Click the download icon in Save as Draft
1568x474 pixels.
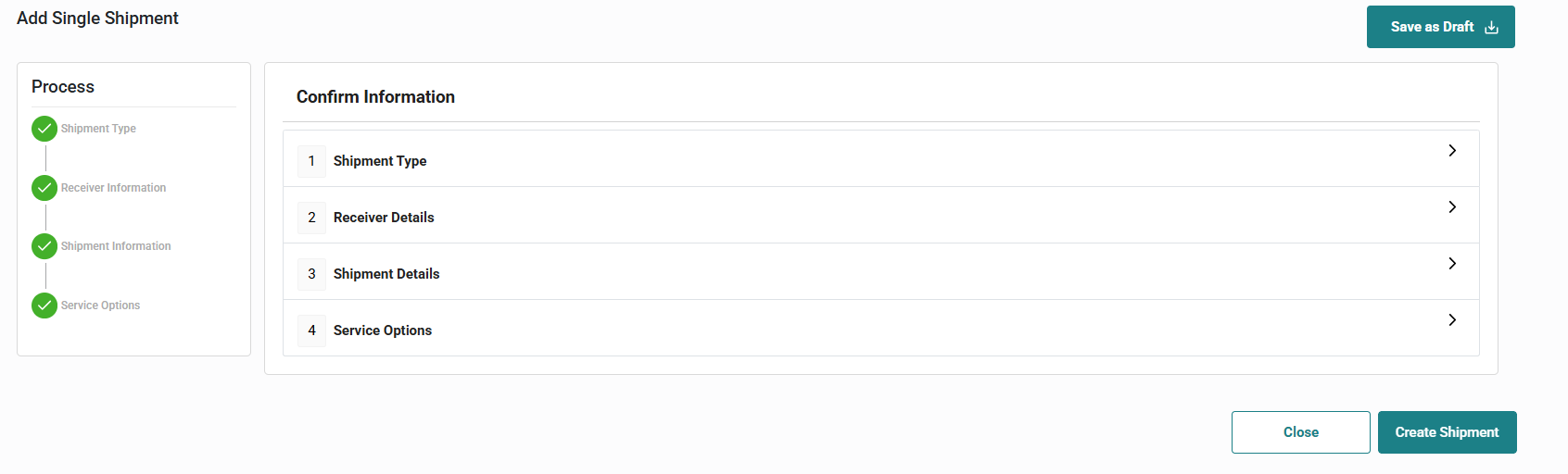[x=1491, y=28]
